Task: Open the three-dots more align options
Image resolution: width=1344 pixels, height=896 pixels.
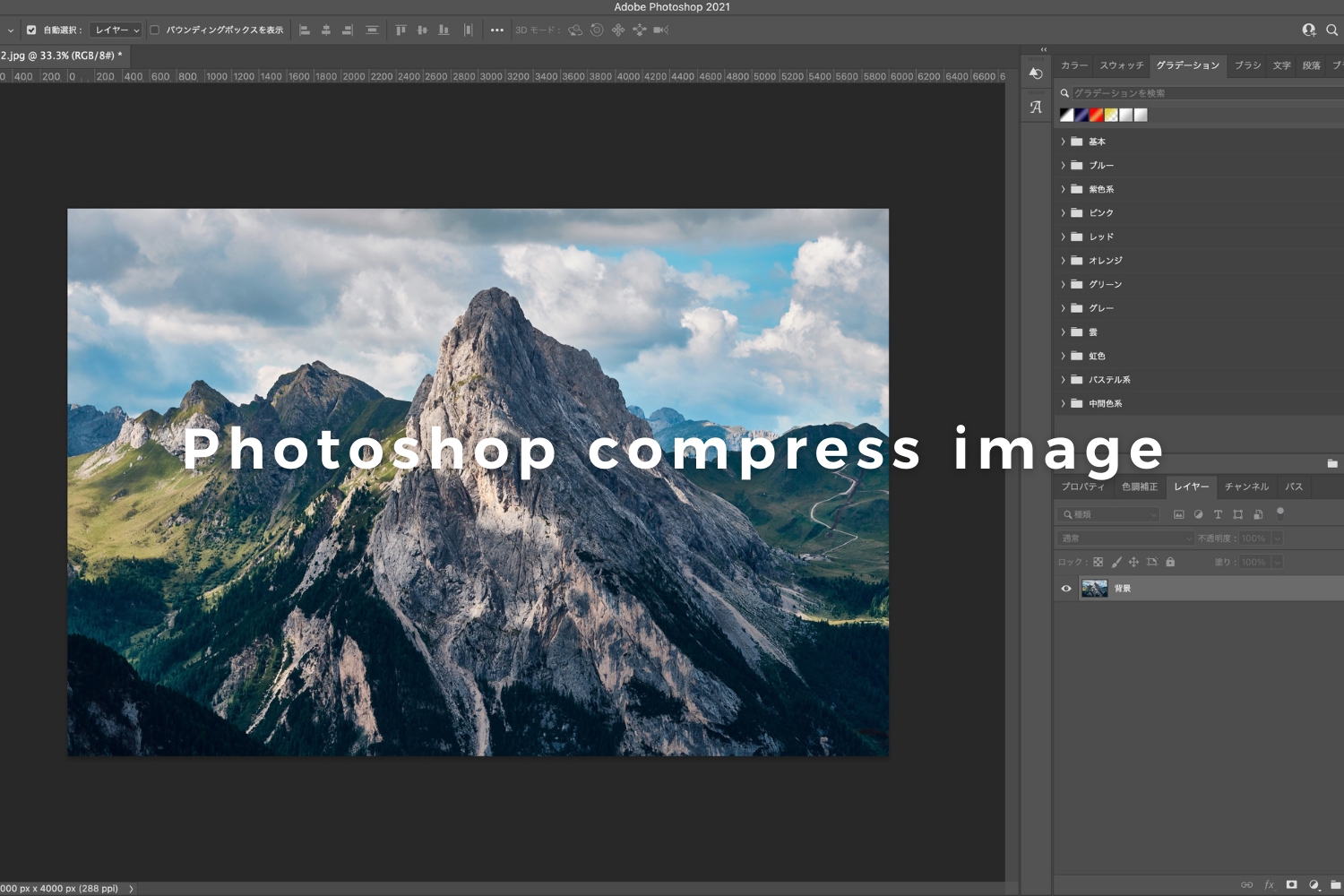Action: pos(497,30)
